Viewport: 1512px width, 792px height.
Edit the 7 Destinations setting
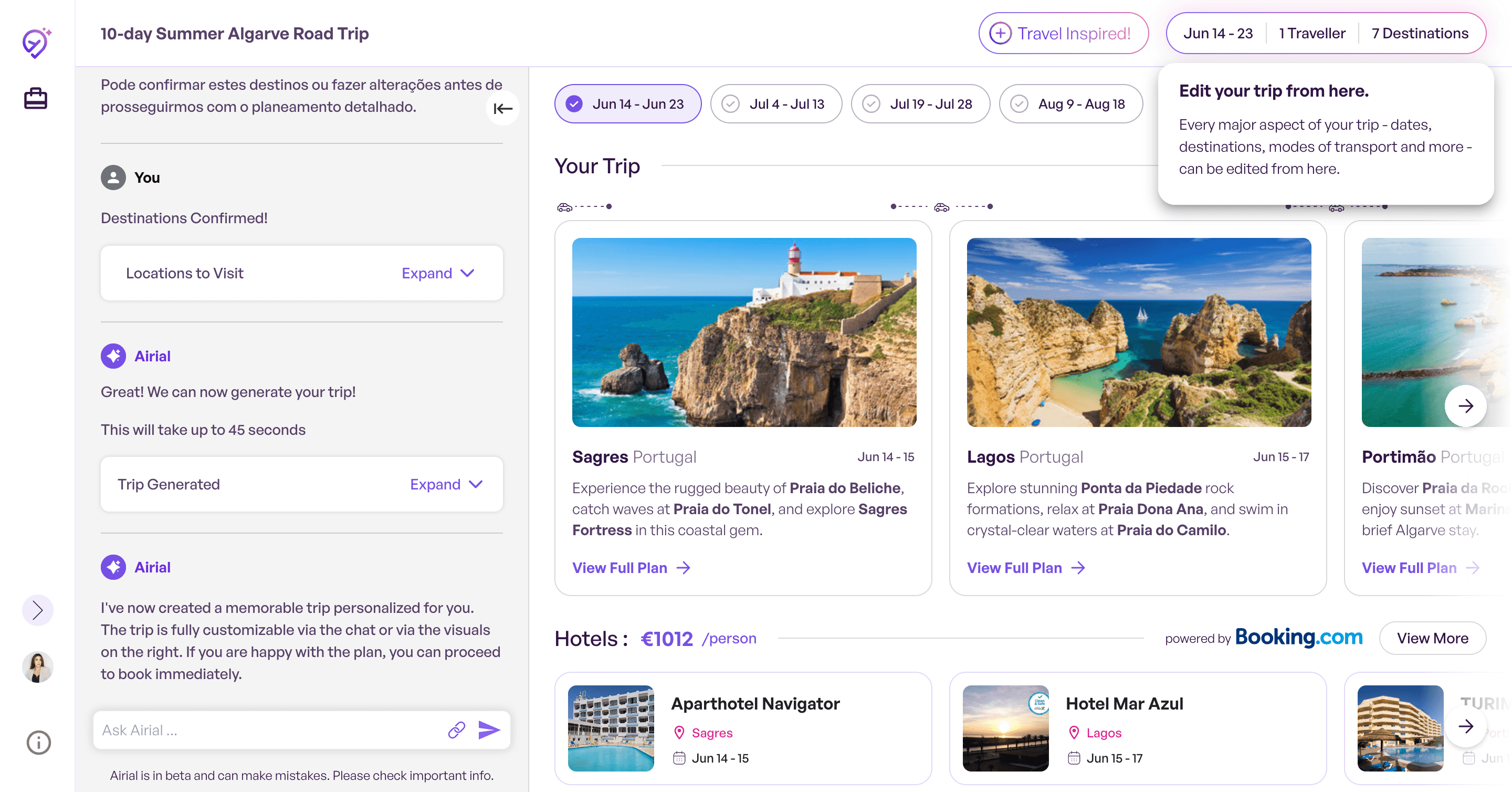click(x=1419, y=34)
